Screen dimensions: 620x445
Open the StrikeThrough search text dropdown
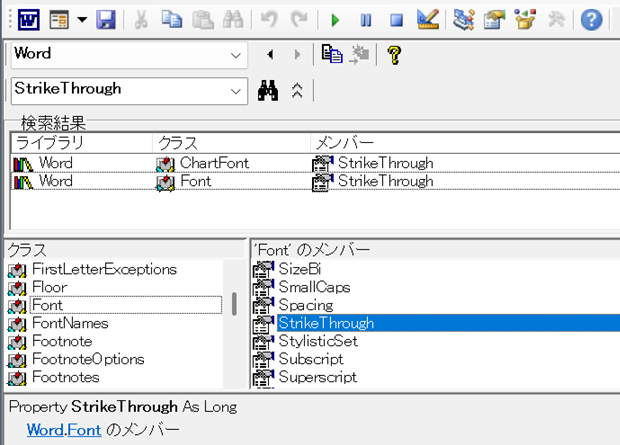tap(236, 89)
